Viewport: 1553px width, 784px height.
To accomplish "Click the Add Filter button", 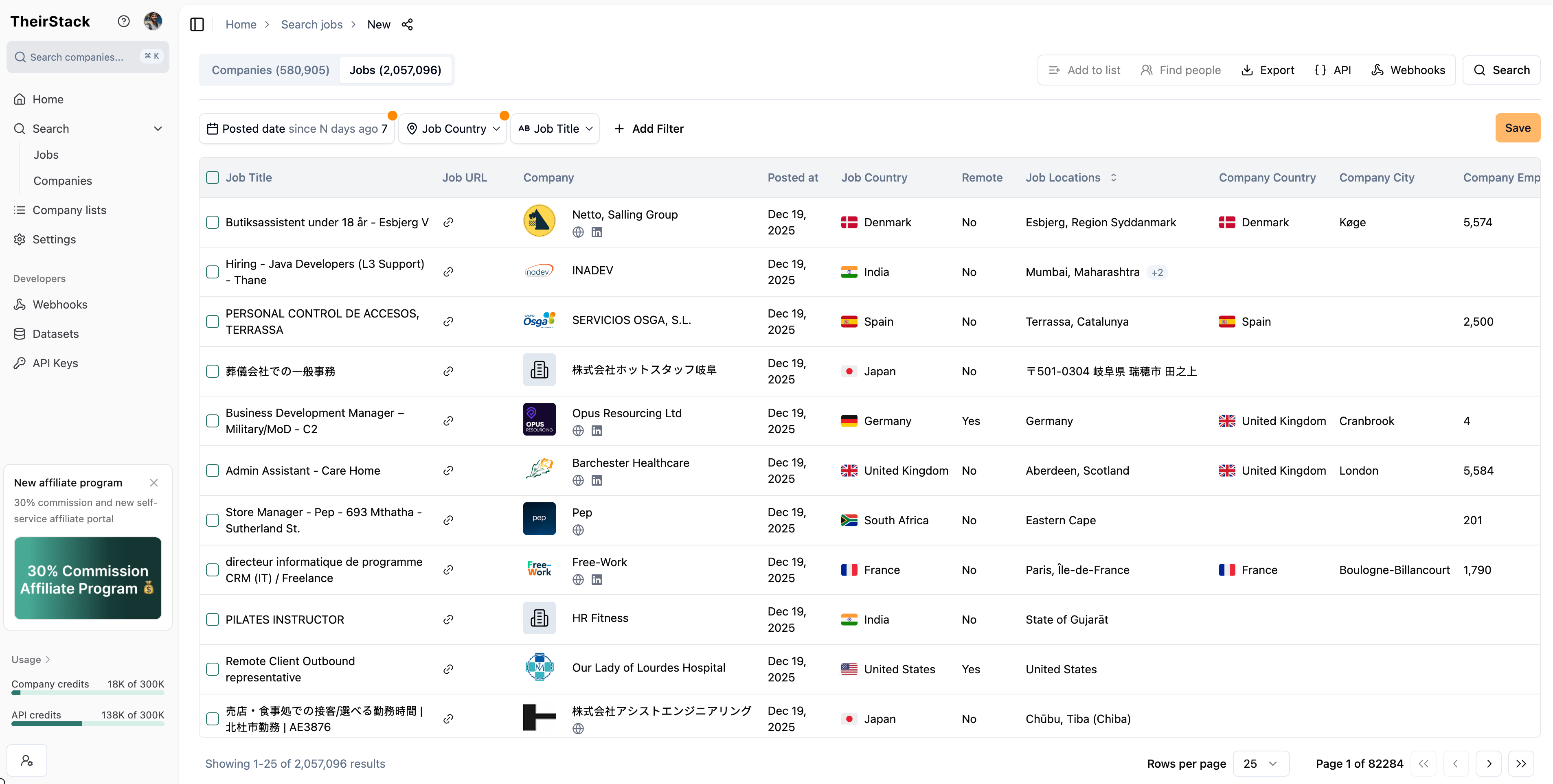I will [649, 129].
